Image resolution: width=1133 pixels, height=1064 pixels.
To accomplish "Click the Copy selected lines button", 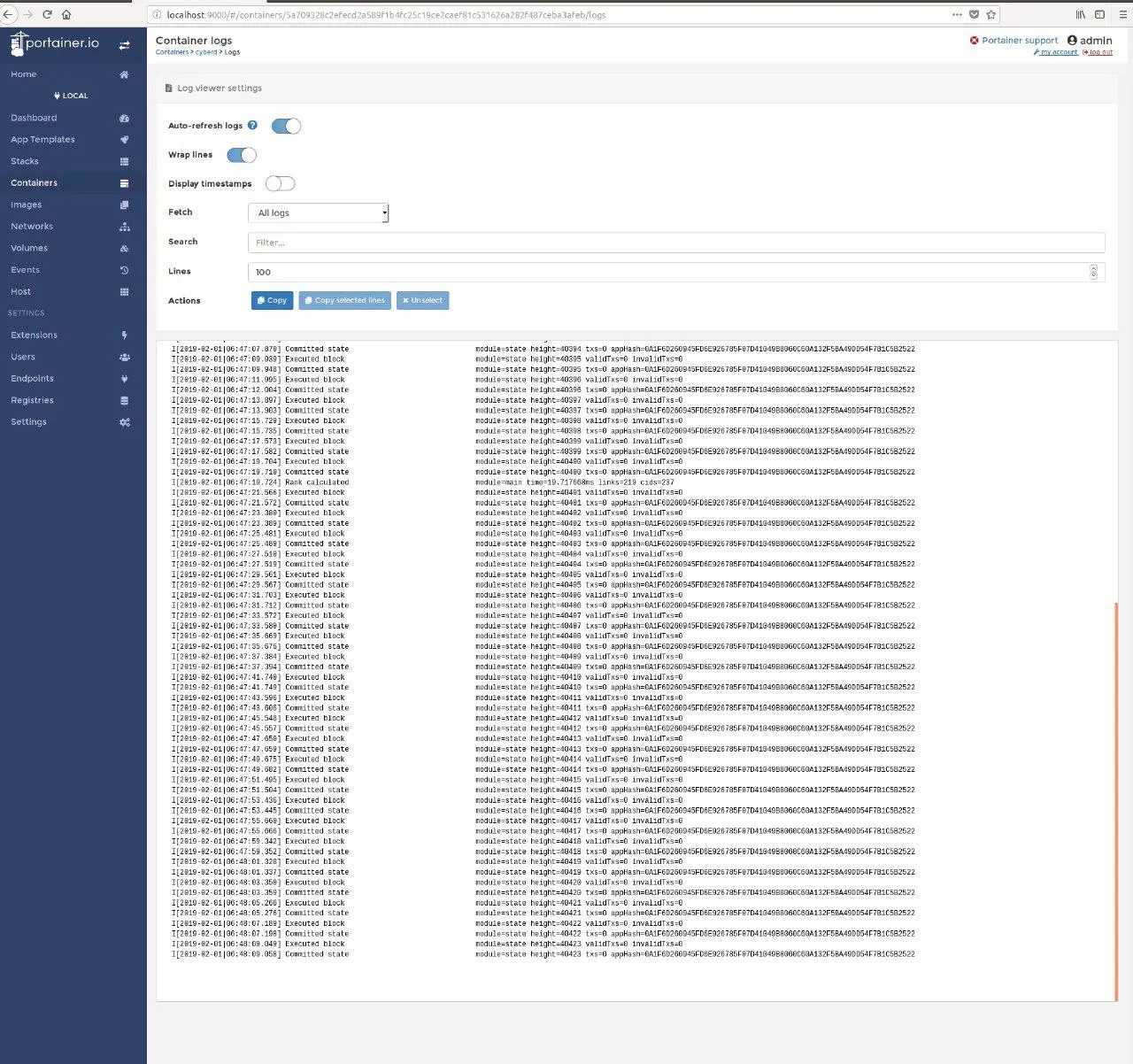I will click(344, 301).
